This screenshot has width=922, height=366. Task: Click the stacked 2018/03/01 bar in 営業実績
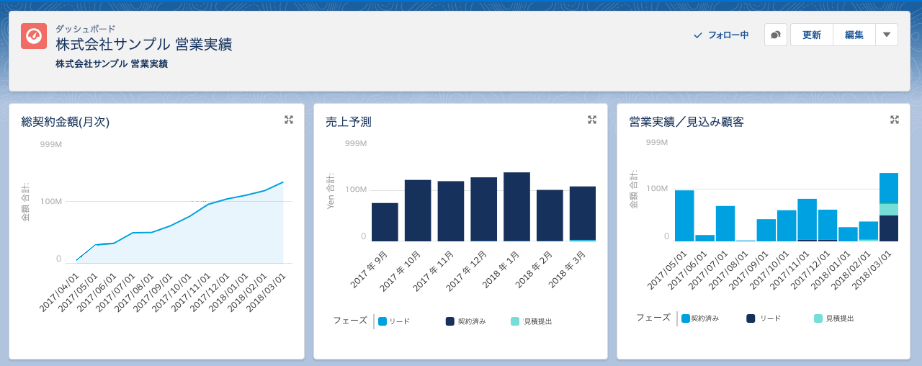(889, 207)
